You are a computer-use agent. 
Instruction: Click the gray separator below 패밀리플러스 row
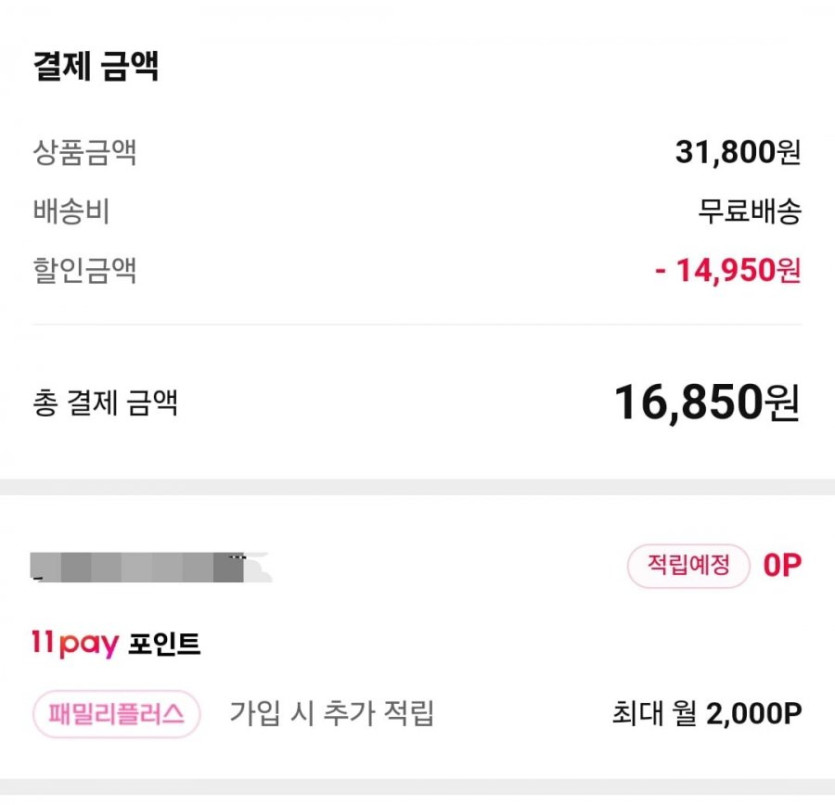[x=417, y=788]
